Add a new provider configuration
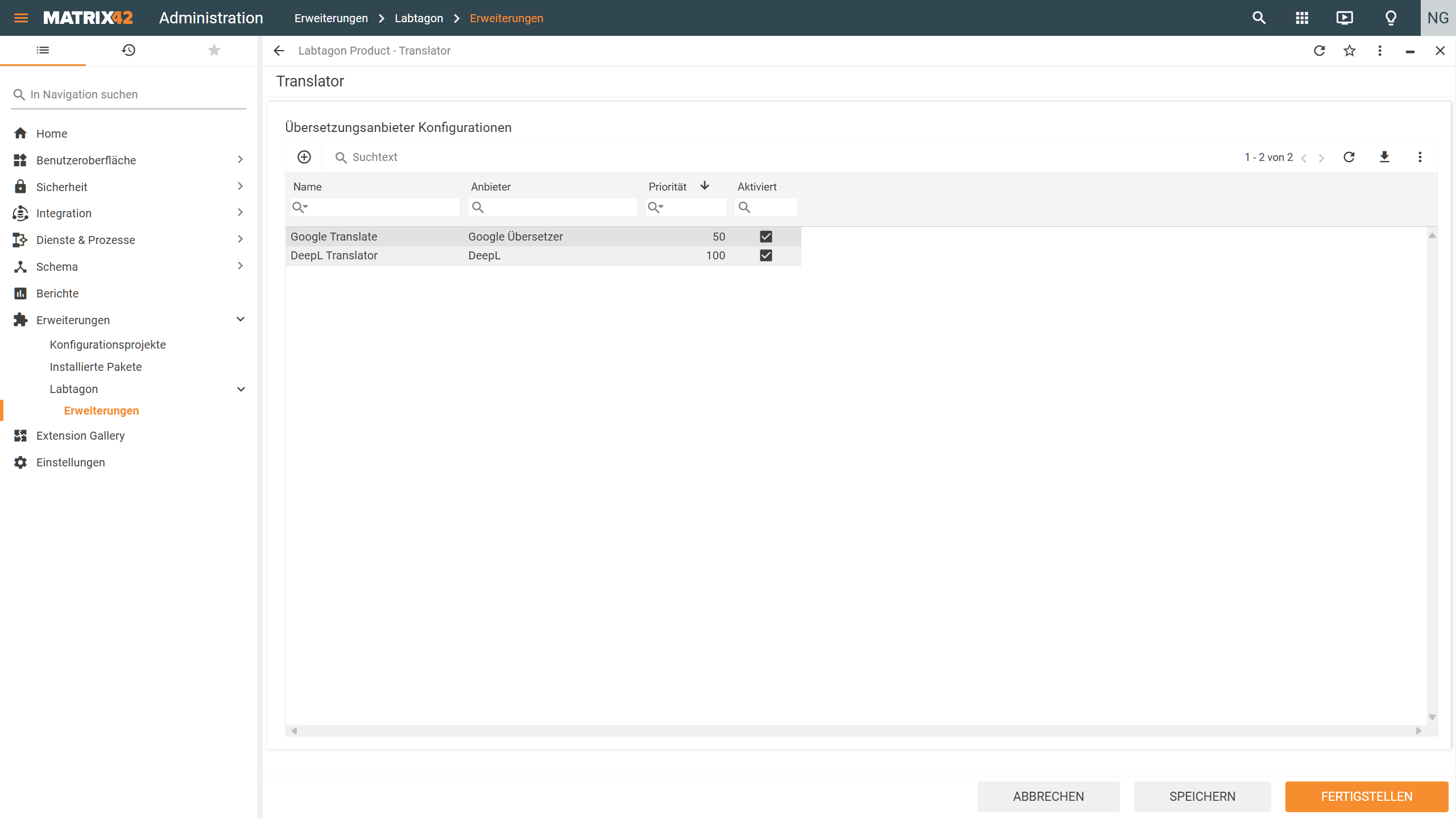The width and height of the screenshot is (1456, 819). point(304,157)
